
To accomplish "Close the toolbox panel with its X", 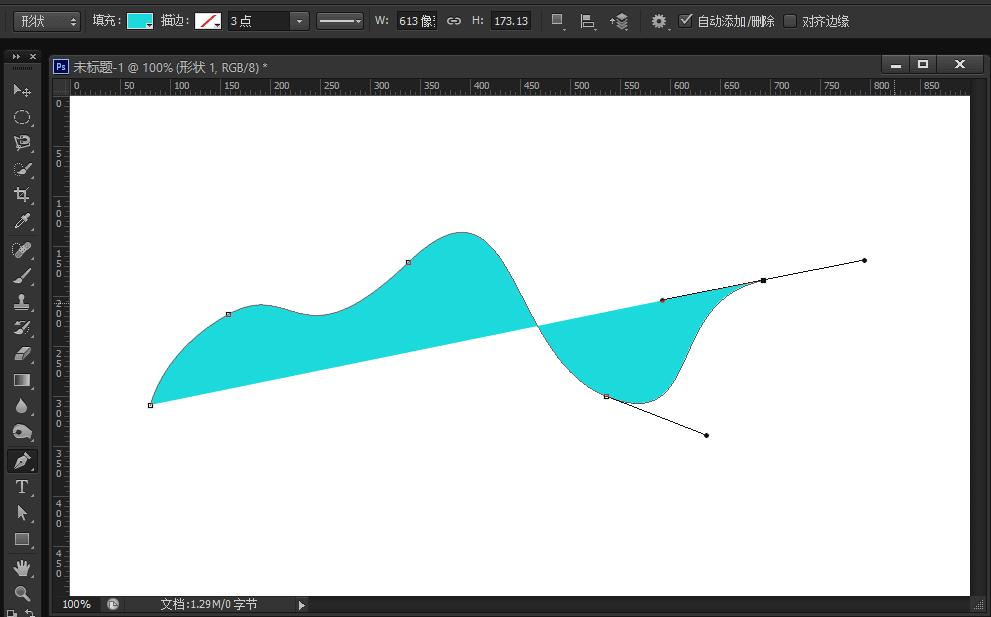I will [x=33, y=57].
